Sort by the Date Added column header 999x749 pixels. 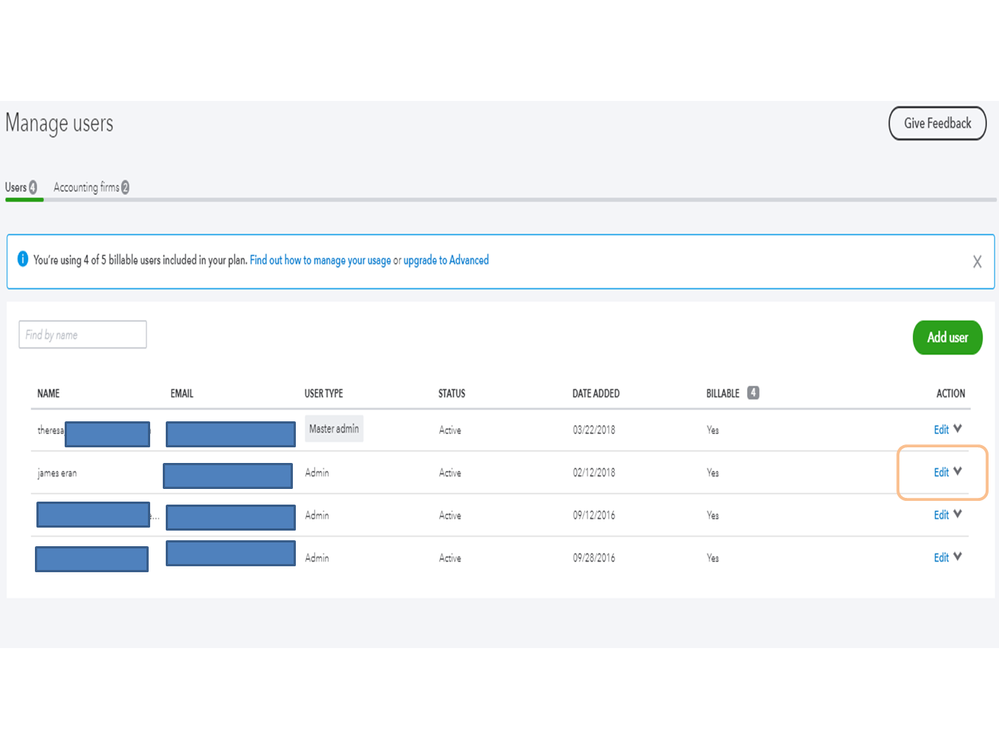595,394
